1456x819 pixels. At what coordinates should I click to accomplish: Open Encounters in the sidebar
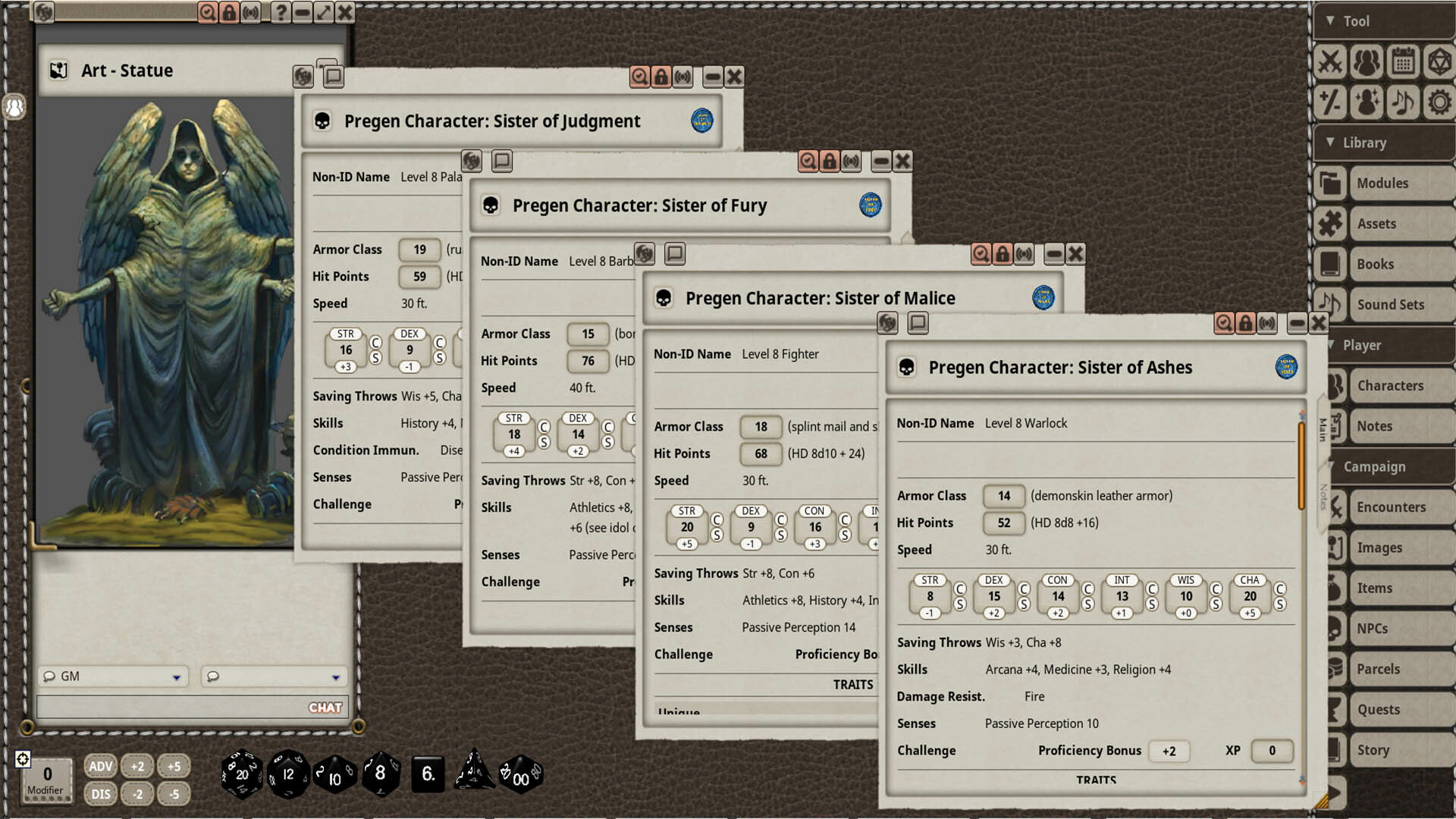(1391, 507)
